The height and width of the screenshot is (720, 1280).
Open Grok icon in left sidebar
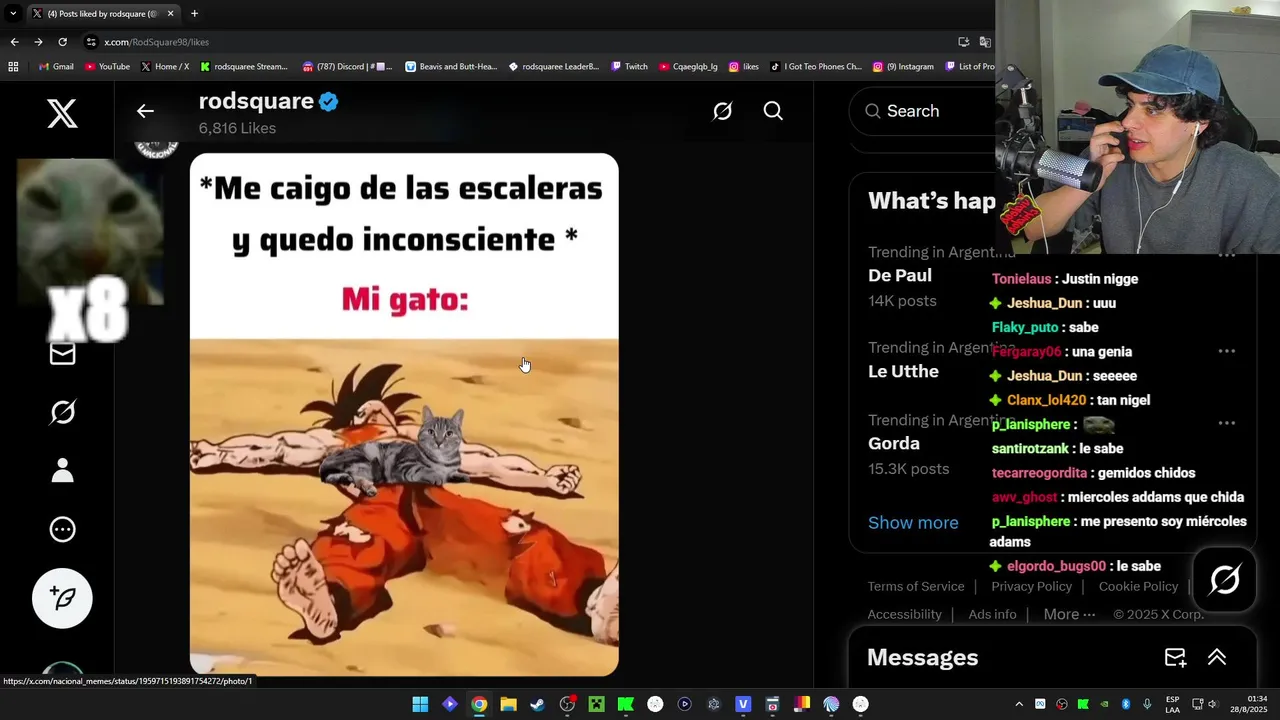[x=62, y=412]
